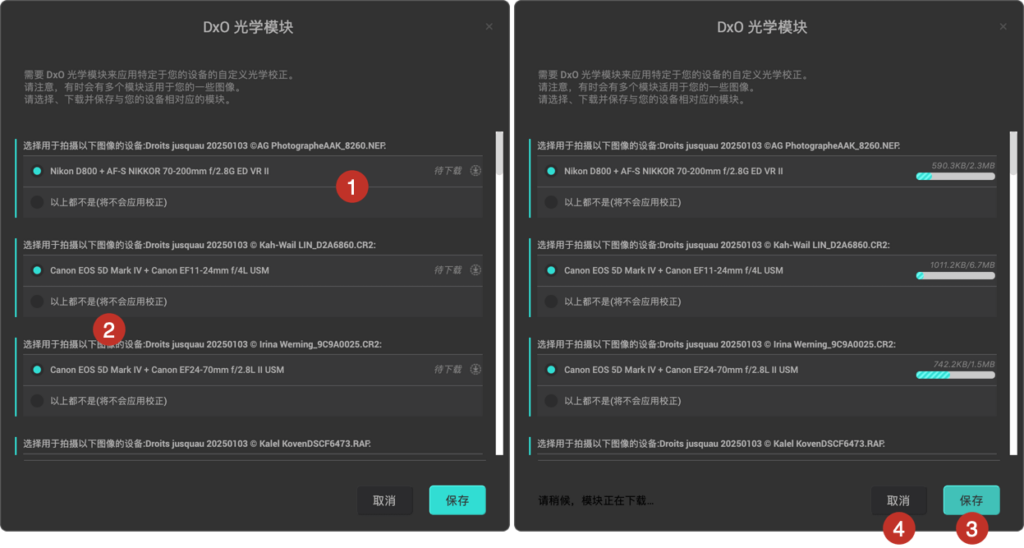Viewport: 1024px width, 548px height.
Task: Click Canon EF24-70mm f/2.8L II label, right dialog
Action: [x=681, y=370]
